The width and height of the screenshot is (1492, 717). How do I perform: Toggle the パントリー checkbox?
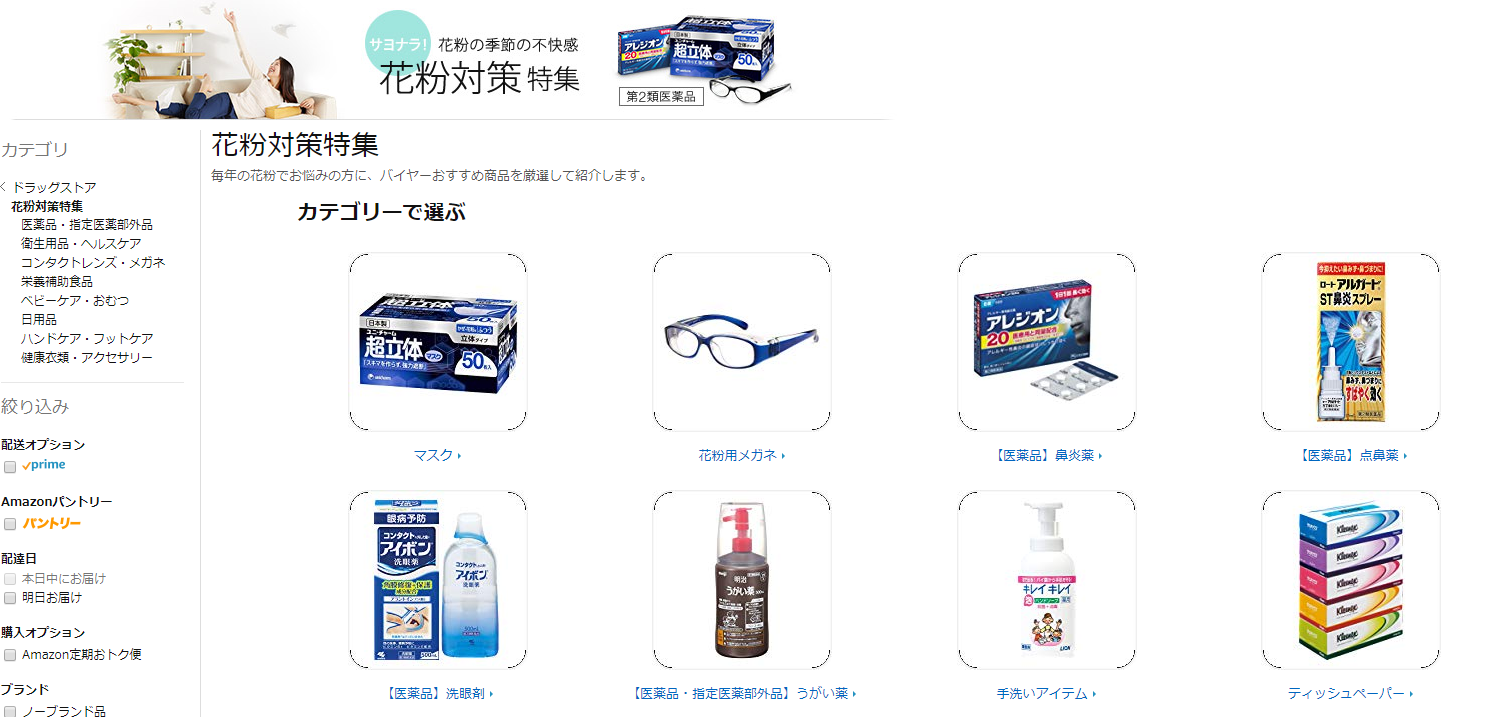click(10, 523)
